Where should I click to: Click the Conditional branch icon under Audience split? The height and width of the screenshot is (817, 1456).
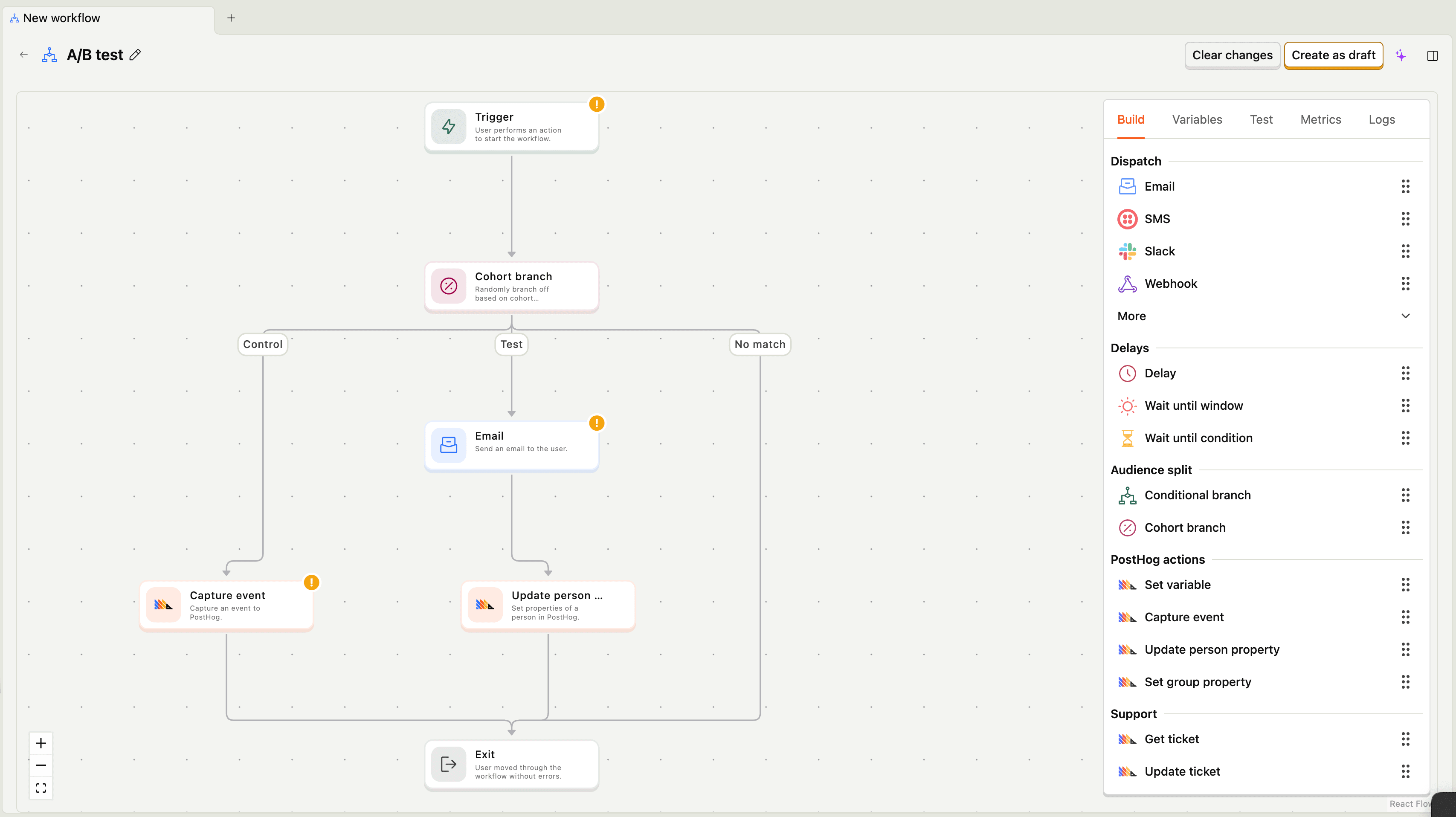(1128, 495)
